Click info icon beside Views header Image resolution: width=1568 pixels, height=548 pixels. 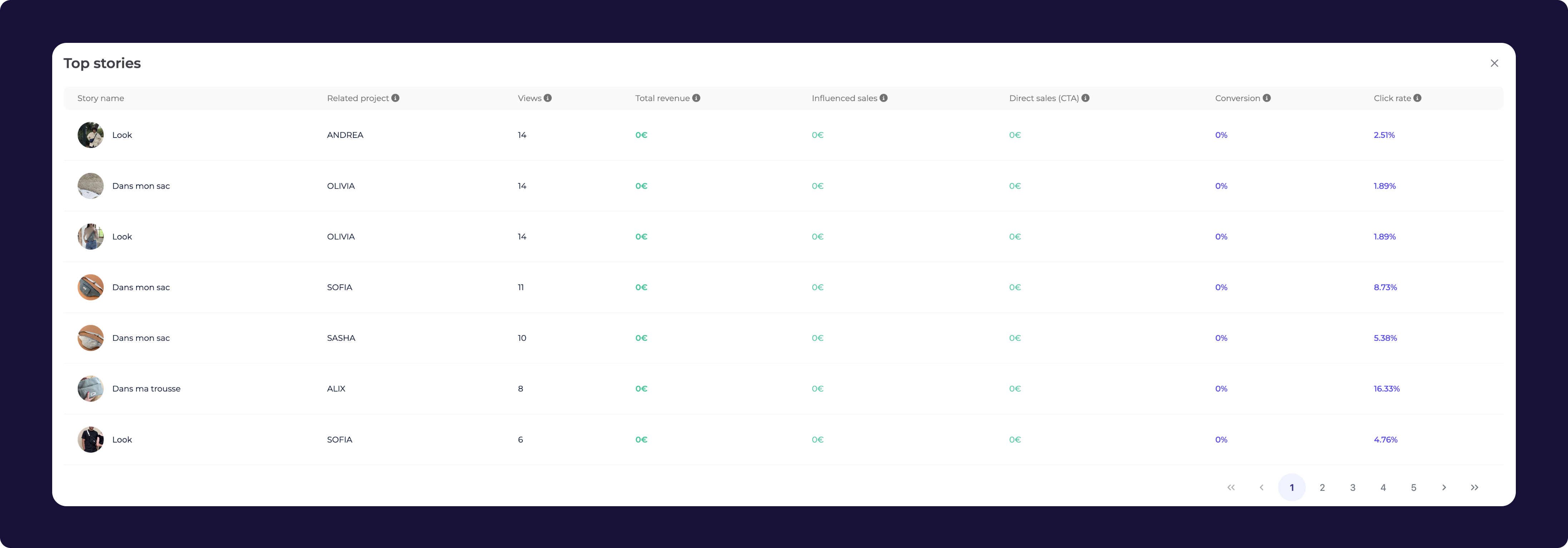pos(548,98)
